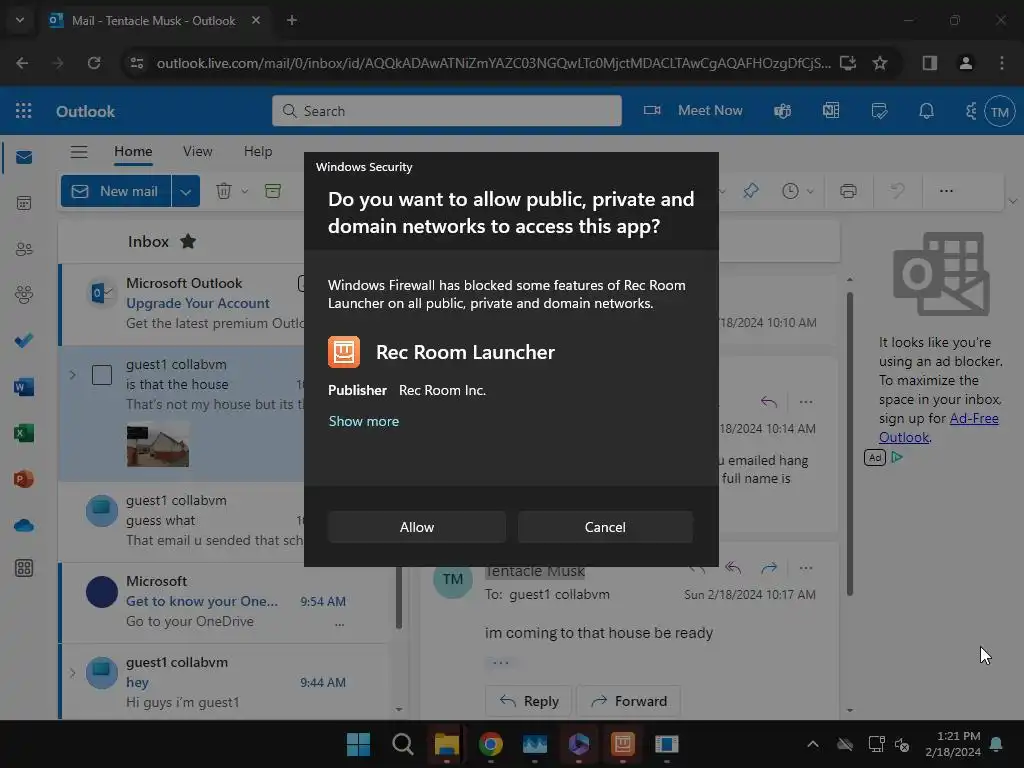Start a Meet Now video call
The height and width of the screenshot is (768, 1024).
click(x=693, y=110)
